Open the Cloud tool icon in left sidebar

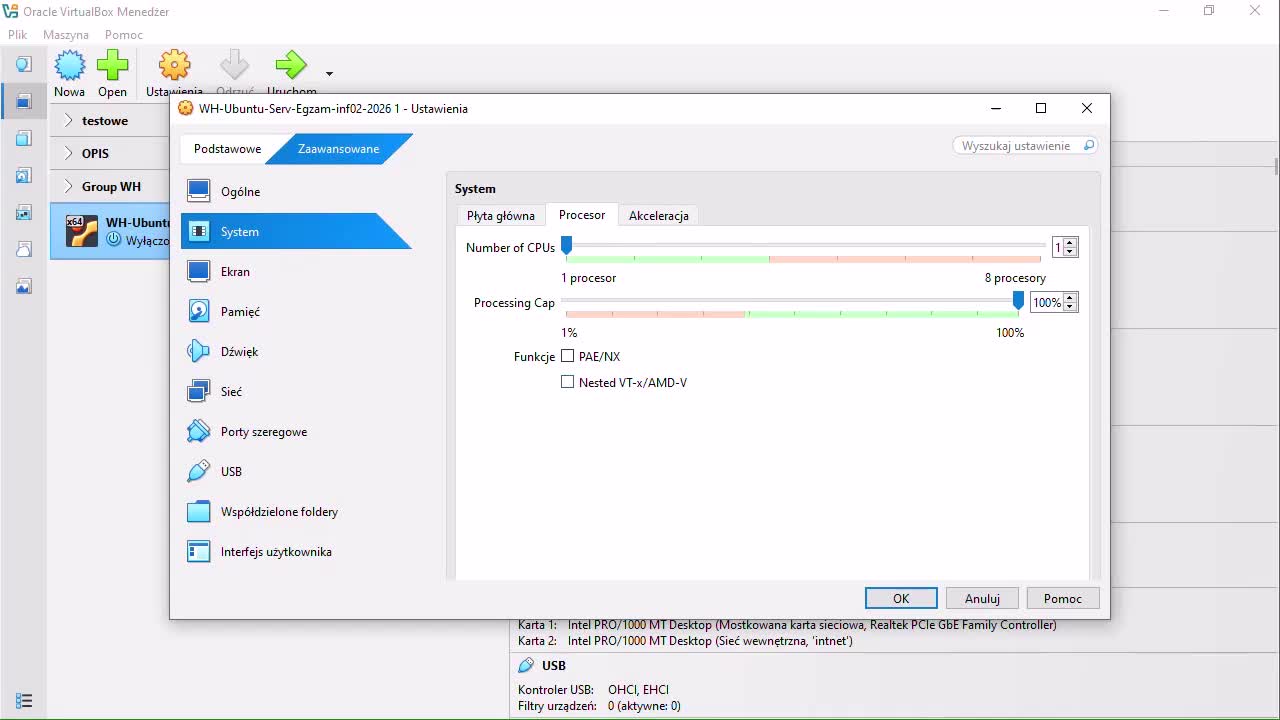point(23,249)
